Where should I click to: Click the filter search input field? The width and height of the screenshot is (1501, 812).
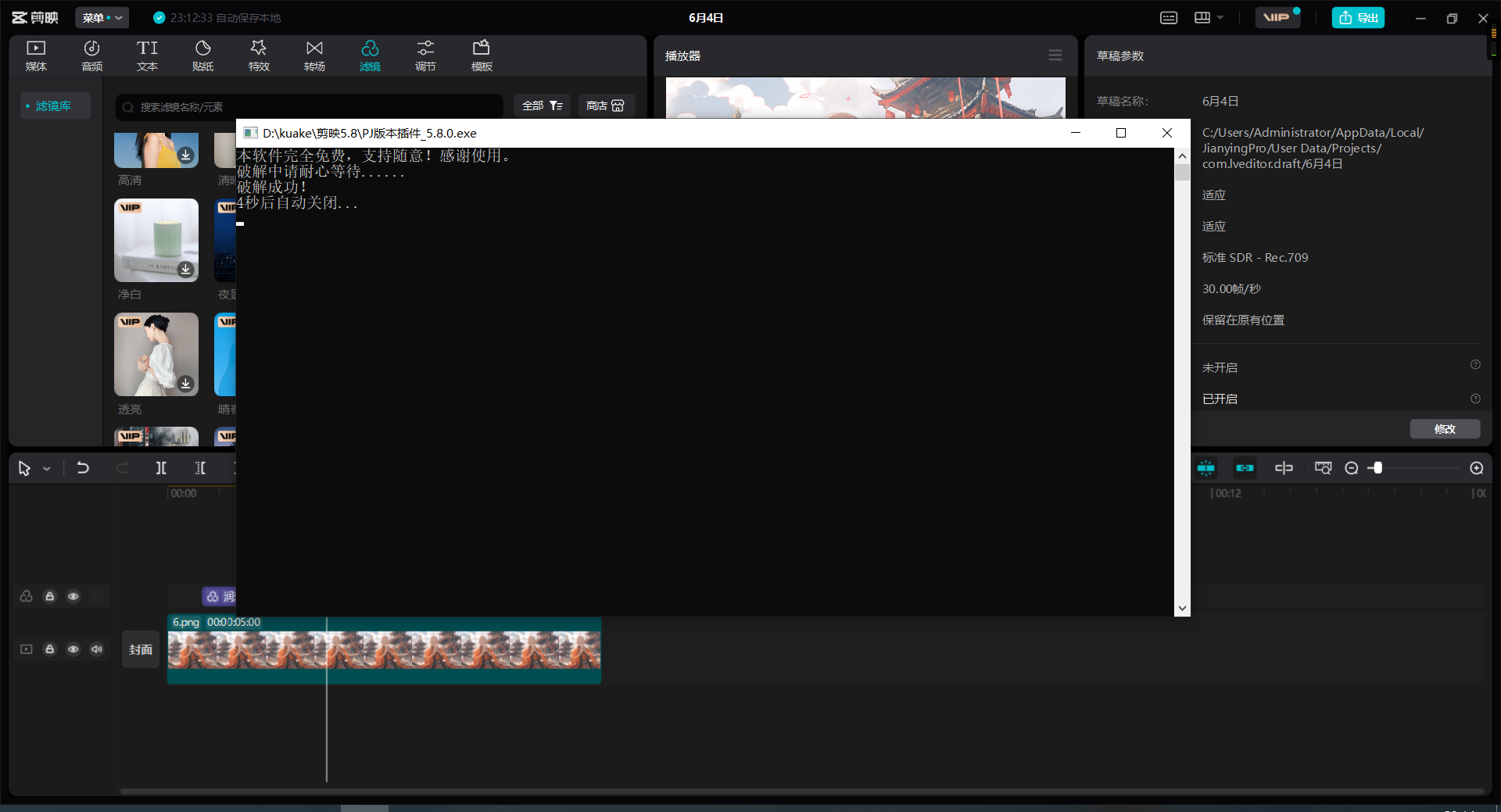click(x=313, y=107)
